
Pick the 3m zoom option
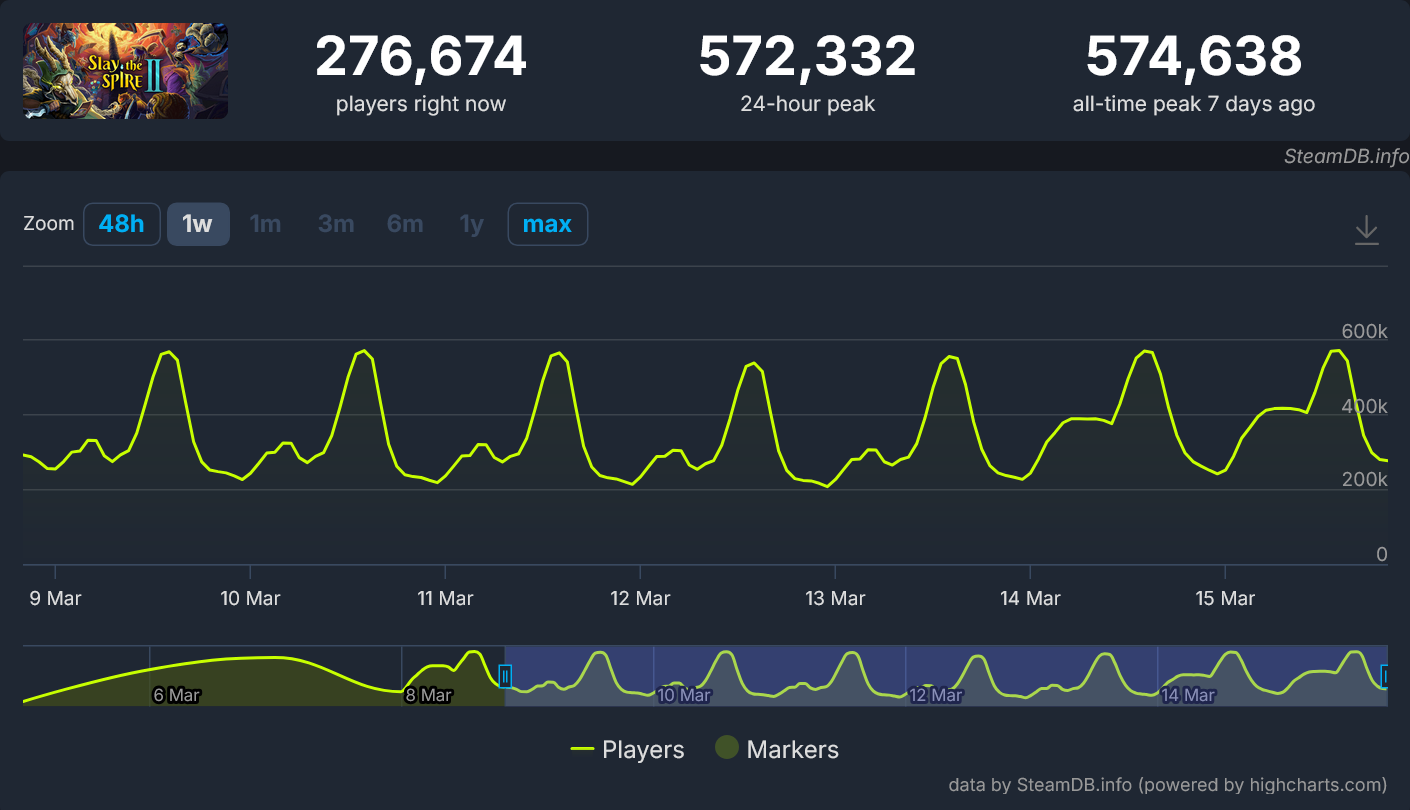pos(336,224)
